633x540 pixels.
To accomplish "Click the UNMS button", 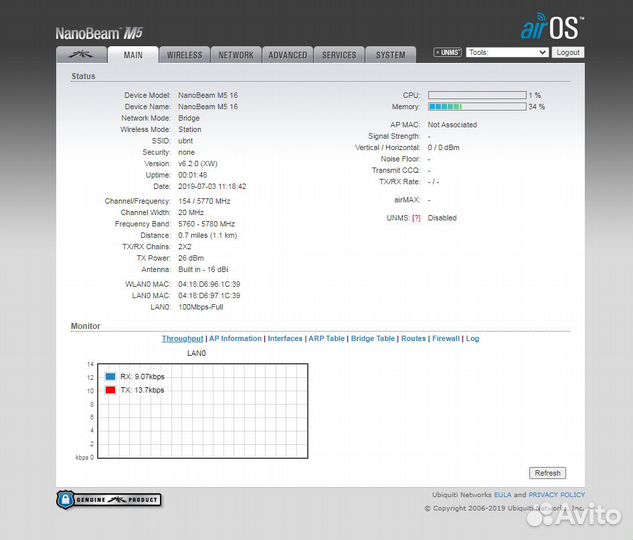I will pyautogui.click(x=447, y=52).
